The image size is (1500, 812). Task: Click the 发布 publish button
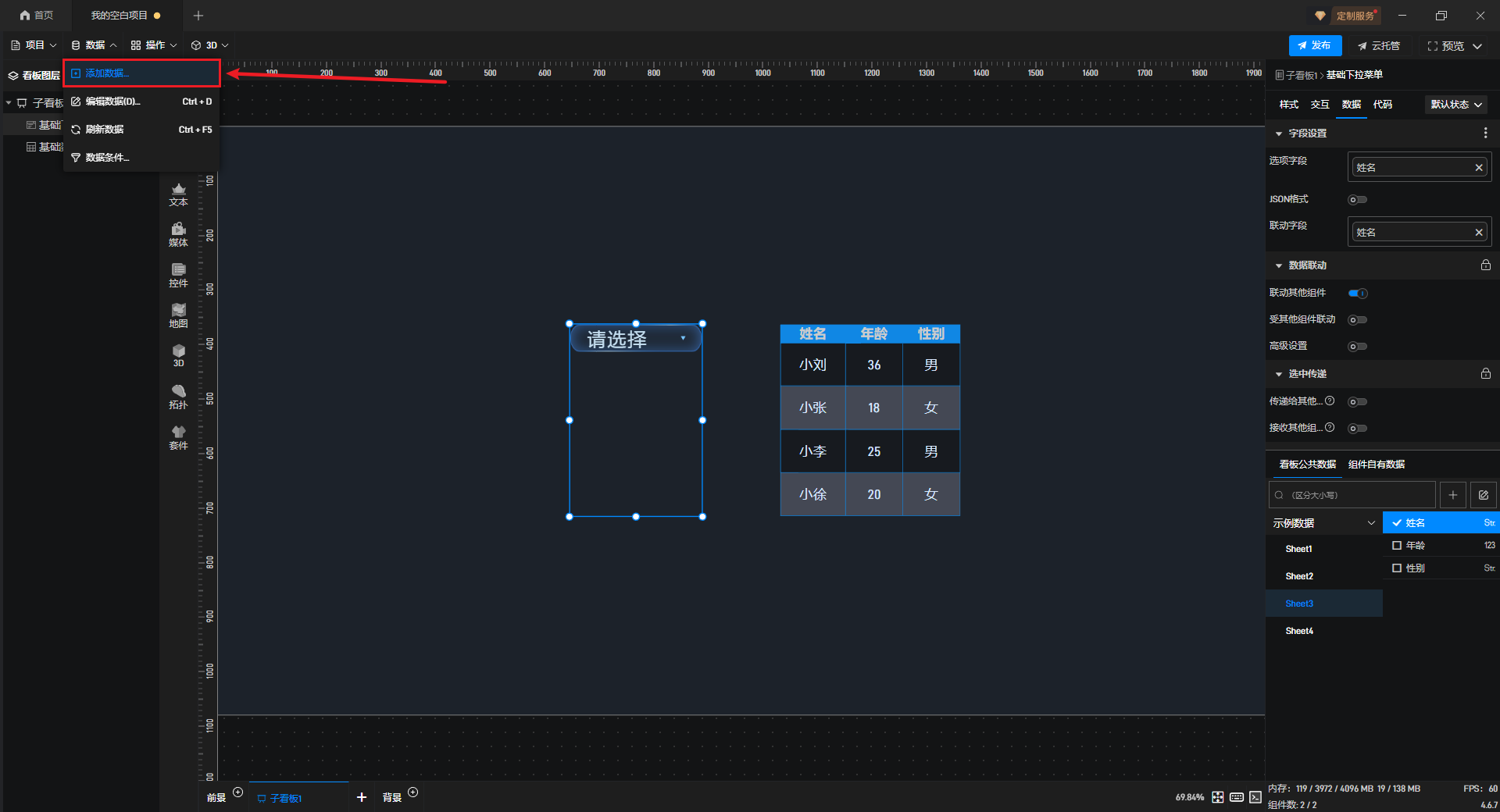tap(1314, 46)
